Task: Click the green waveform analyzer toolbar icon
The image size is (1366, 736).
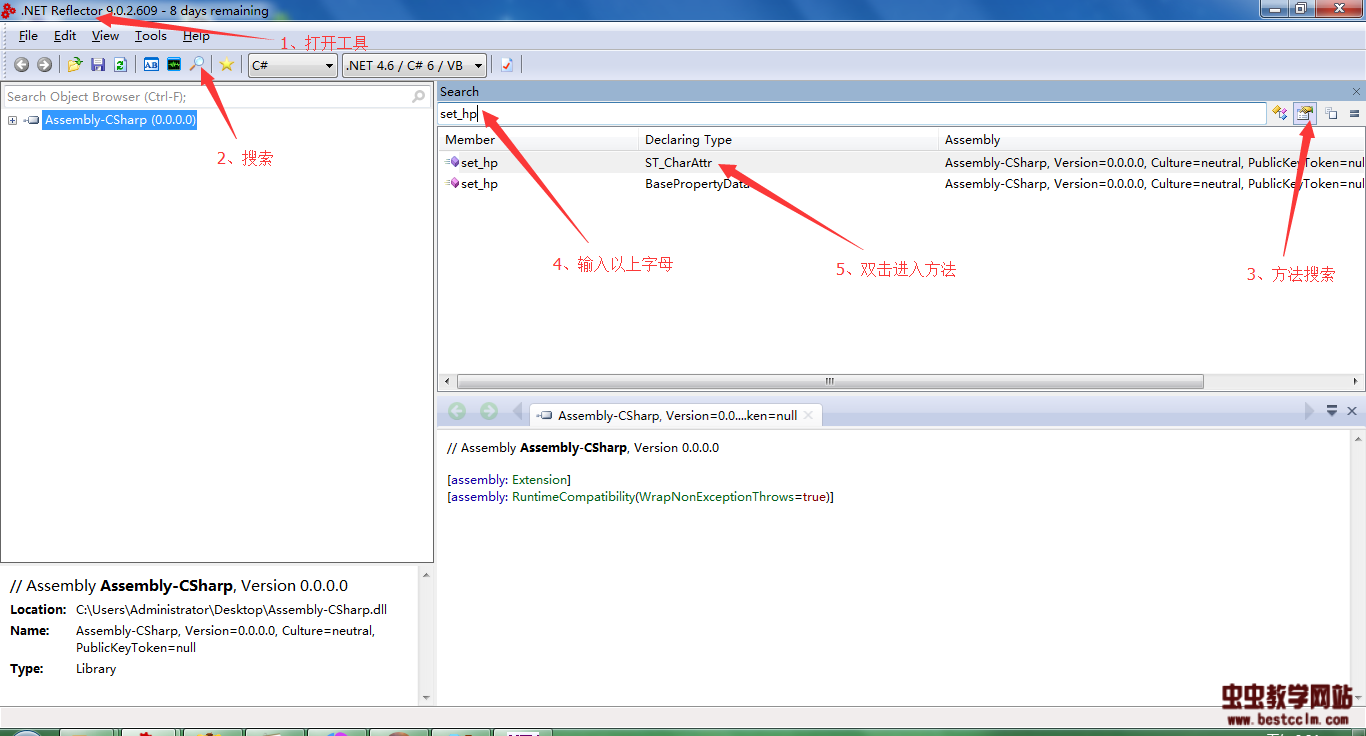Action: point(174,65)
